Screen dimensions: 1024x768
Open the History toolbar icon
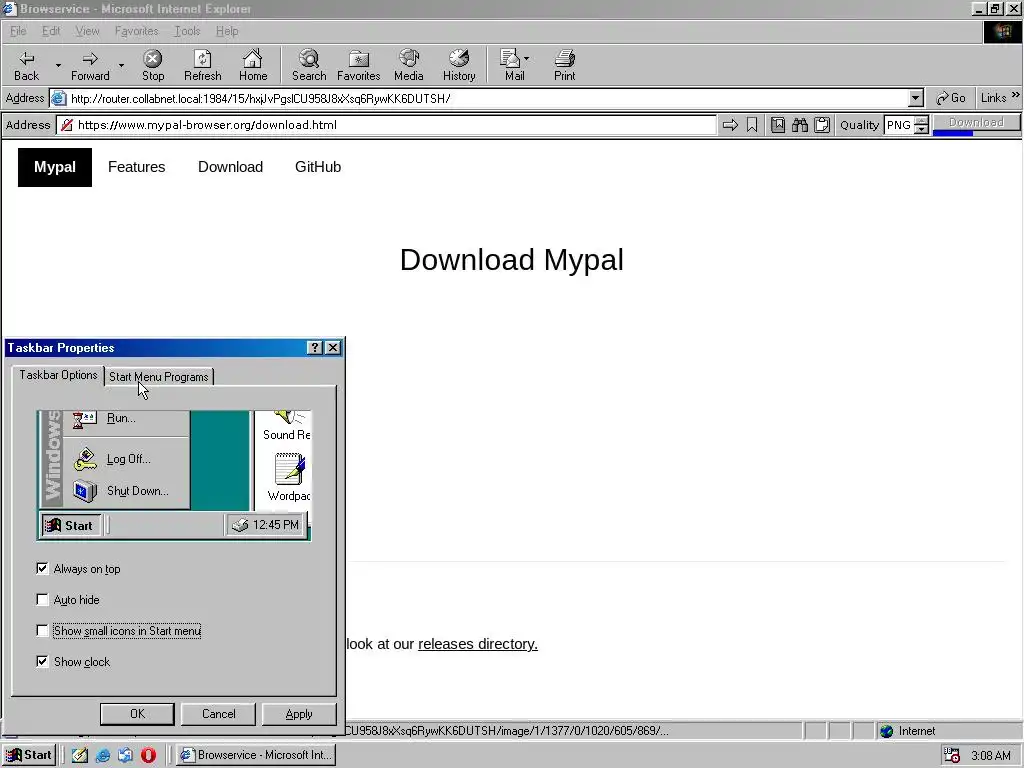click(x=459, y=59)
